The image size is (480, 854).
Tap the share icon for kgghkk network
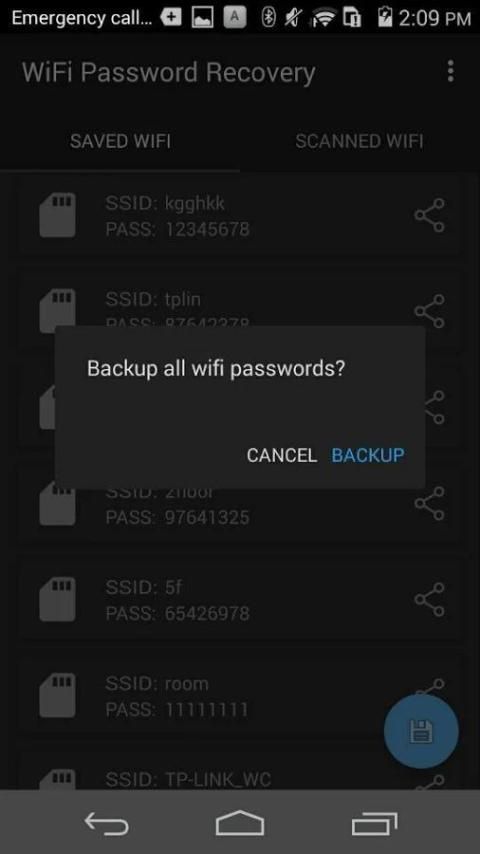pyautogui.click(x=429, y=216)
